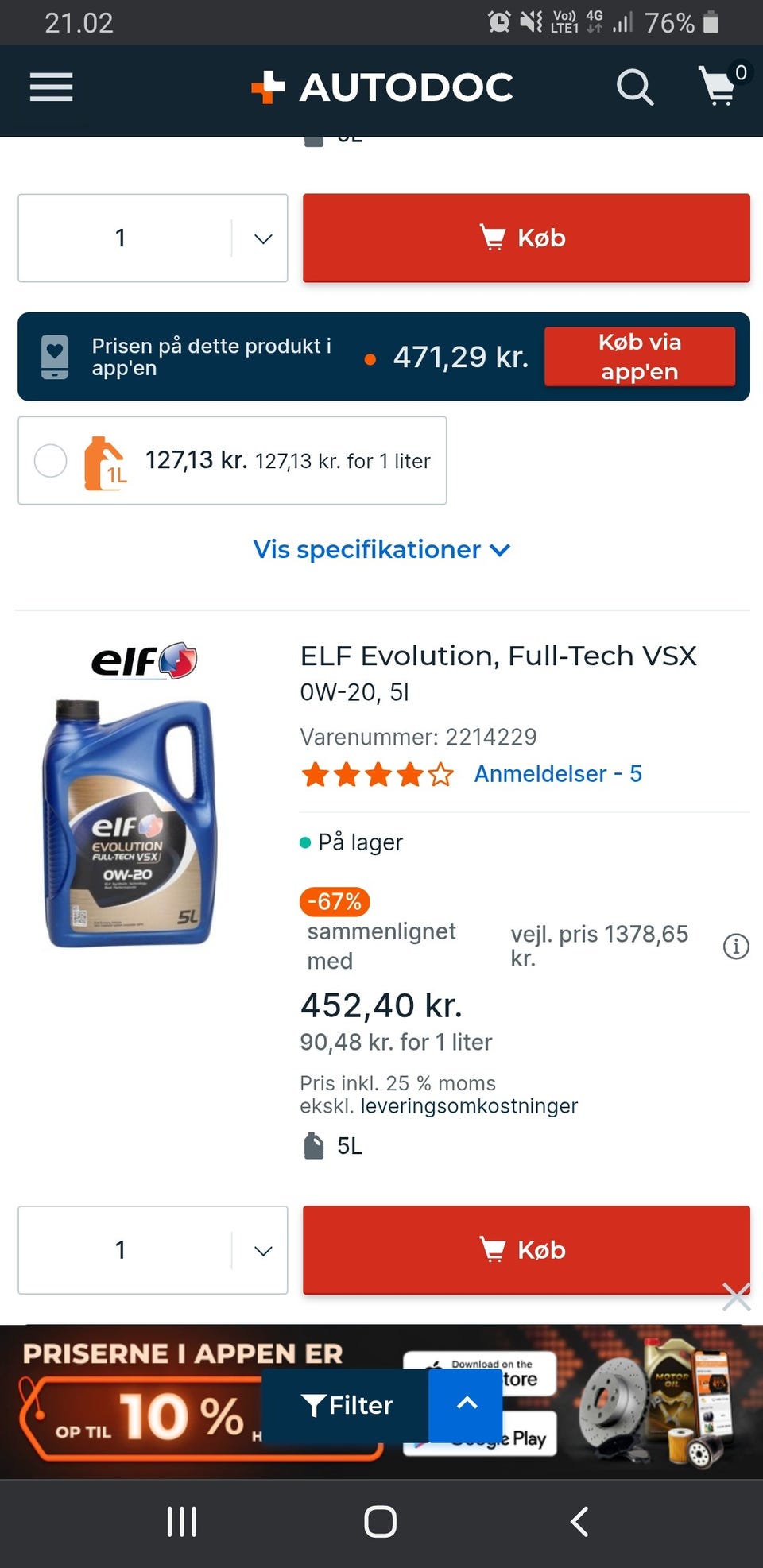The image size is (763, 1568).
Task: Open quantity dropdown for first product
Action: 153,238
